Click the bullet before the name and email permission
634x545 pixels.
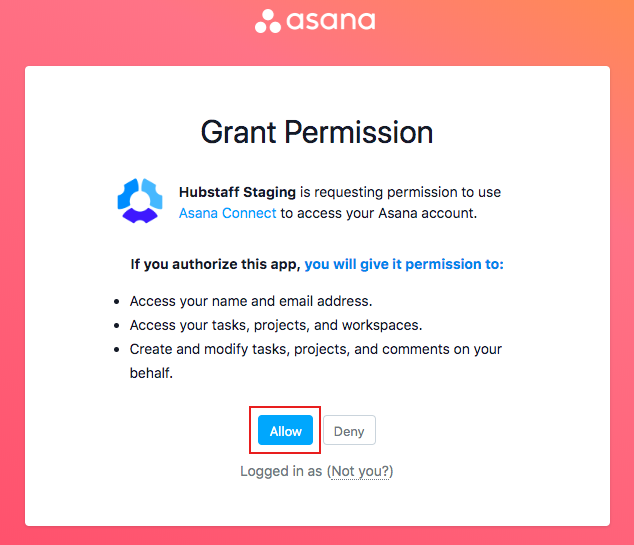(116, 302)
